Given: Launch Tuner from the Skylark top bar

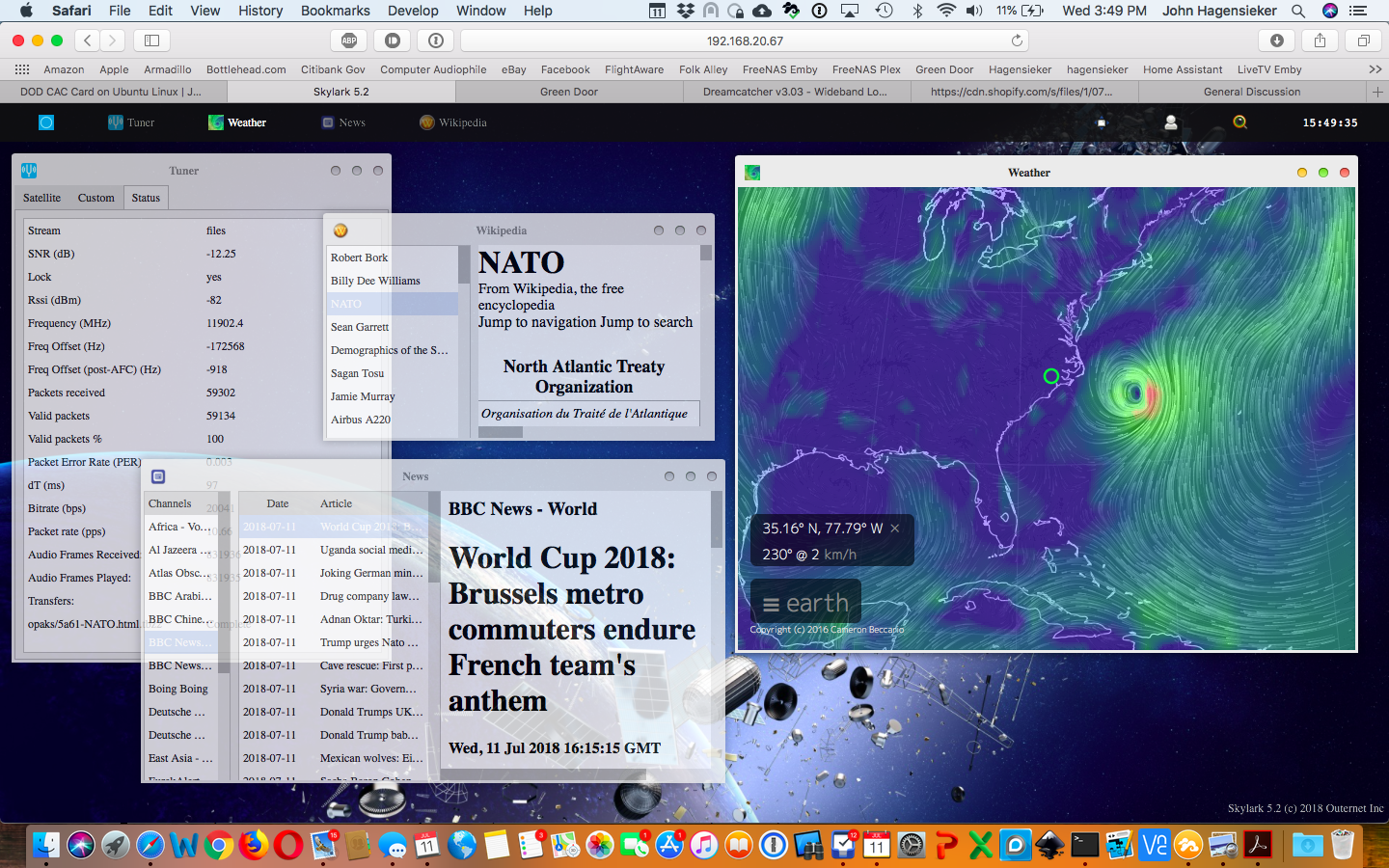Looking at the screenshot, I should point(131,122).
